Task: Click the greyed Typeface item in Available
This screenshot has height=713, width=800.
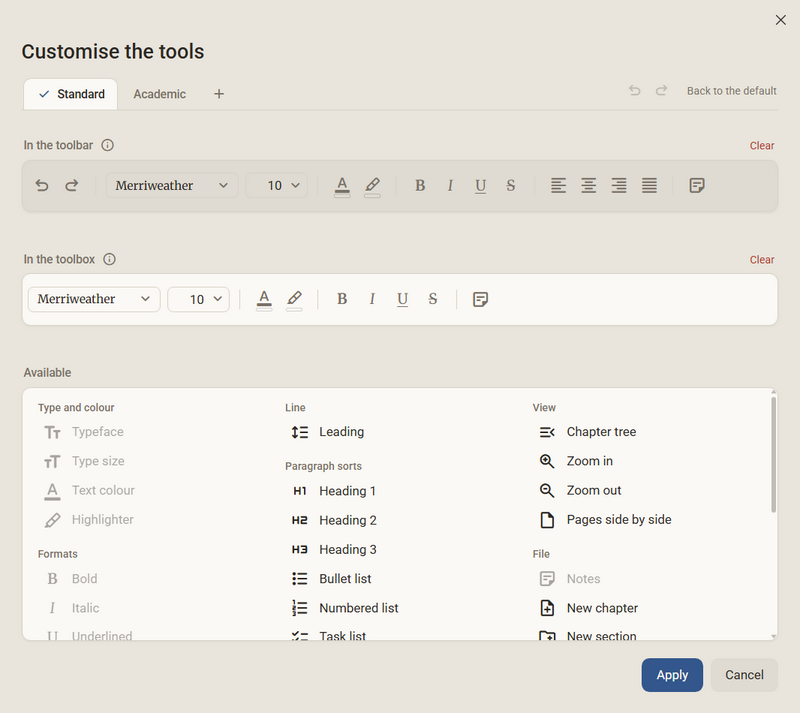Action: click(x=83, y=432)
